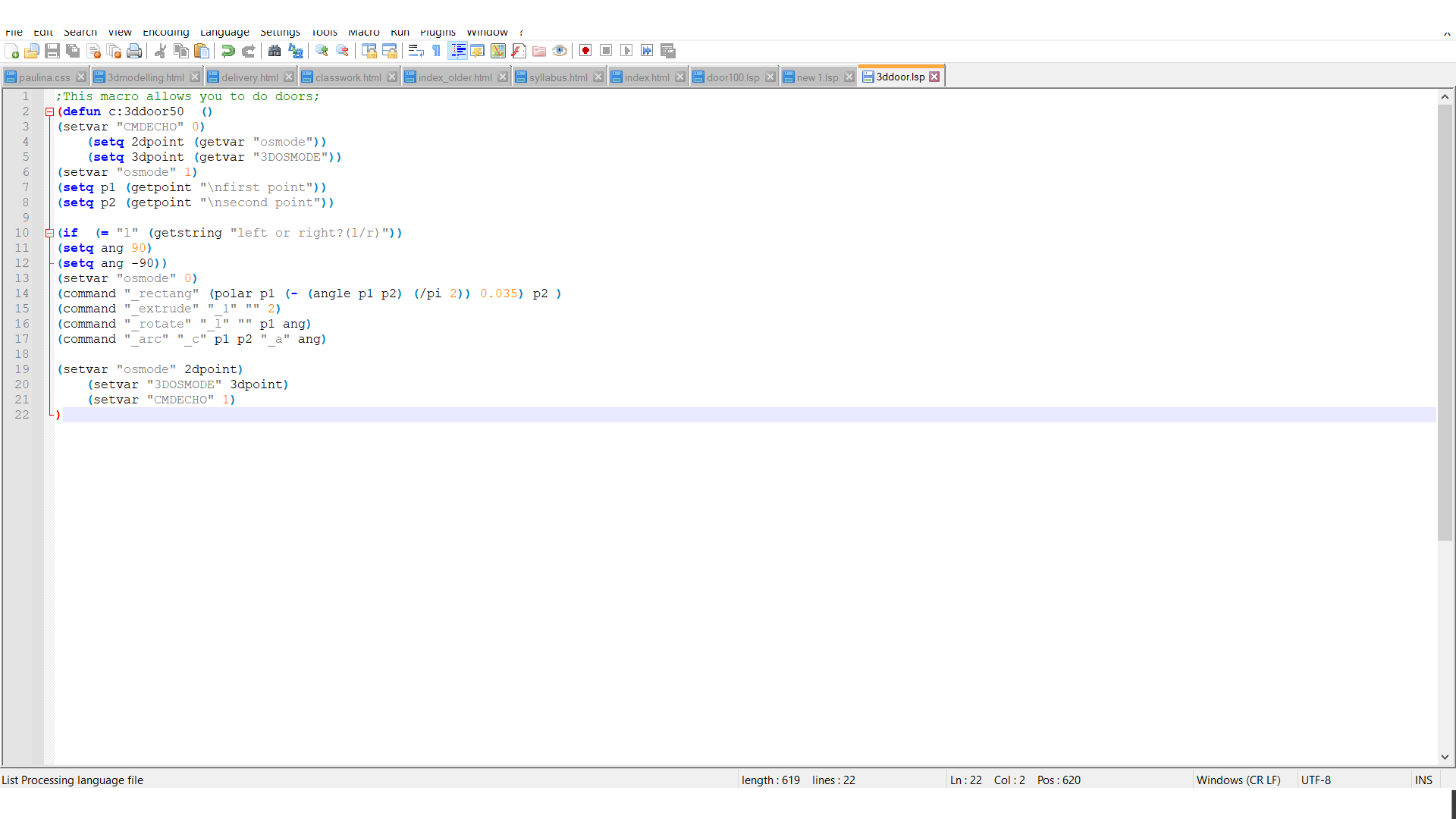Close the index.html tab
The height and width of the screenshot is (819, 1456).
[x=680, y=77]
